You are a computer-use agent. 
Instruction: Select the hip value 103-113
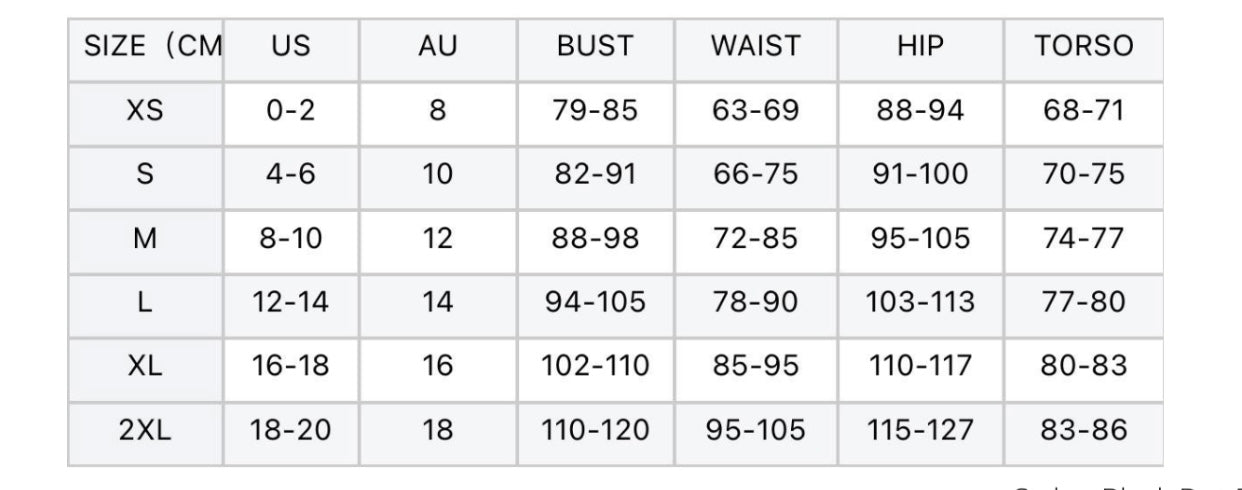[921, 302]
